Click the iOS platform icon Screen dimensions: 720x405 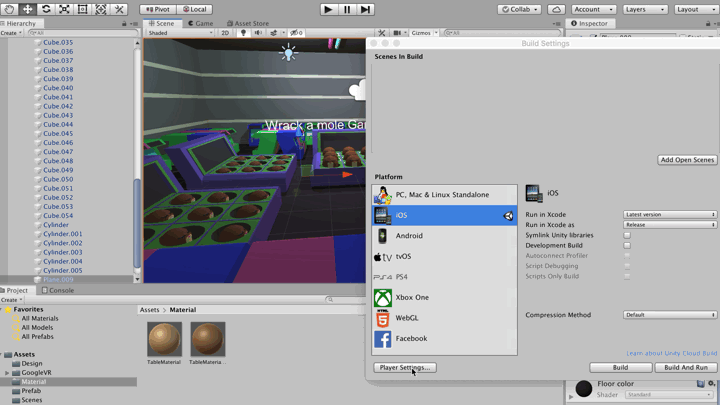(382, 215)
